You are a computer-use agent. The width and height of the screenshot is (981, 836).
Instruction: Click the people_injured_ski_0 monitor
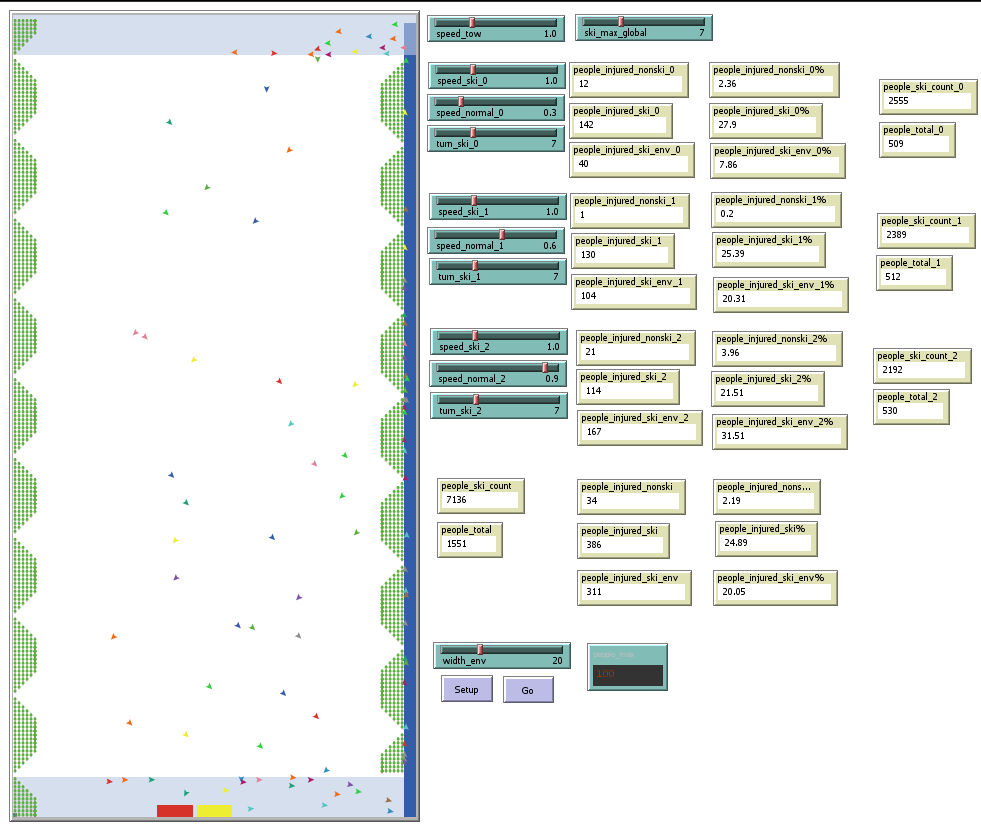coord(620,120)
